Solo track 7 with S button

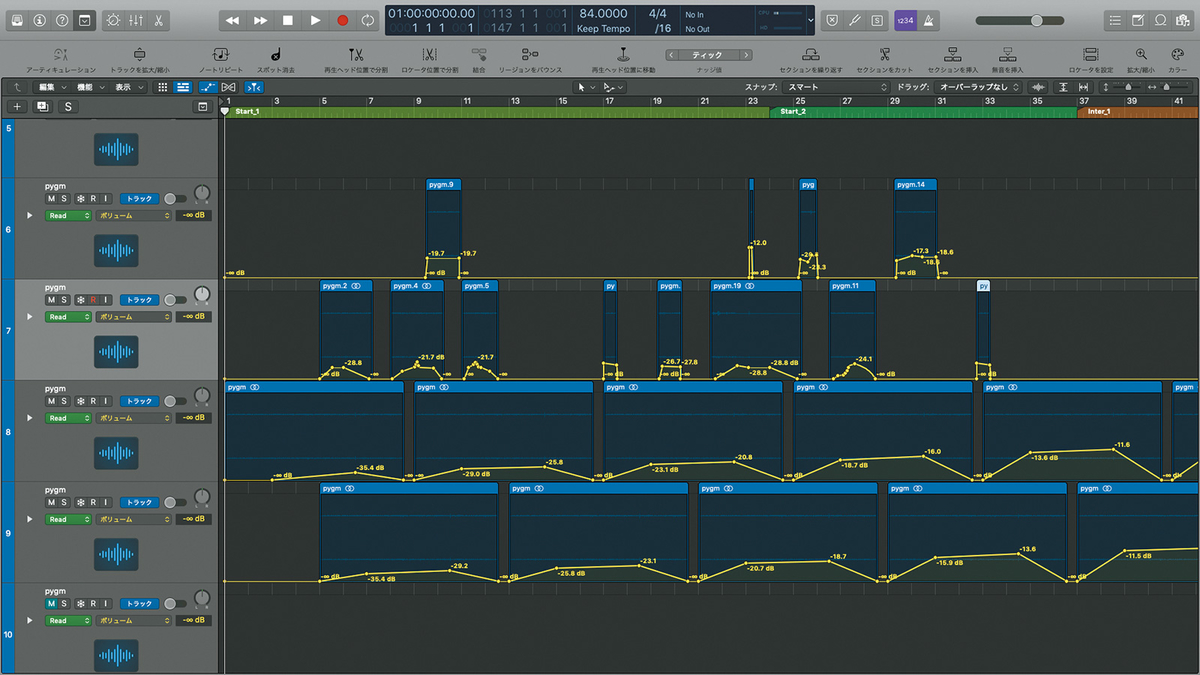[x=64, y=300]
